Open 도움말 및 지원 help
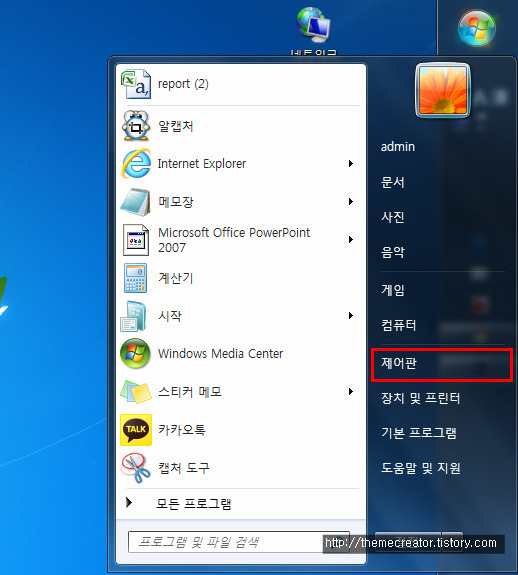The height and width of the screenshot is (575, 518). tap(420, 468)
